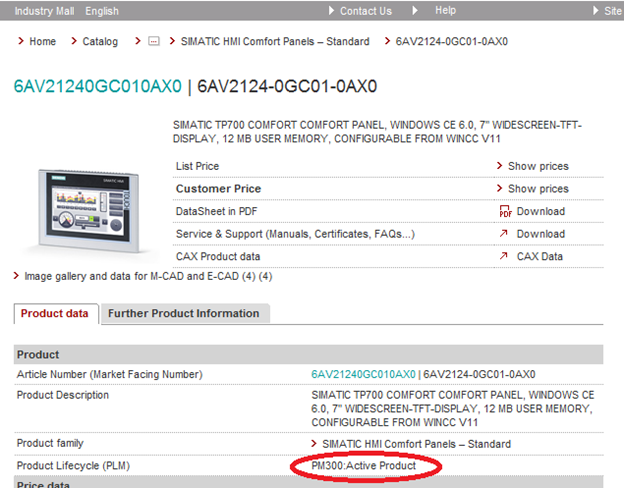Image resolution: width=624 pixels, height=488 pixels.
Task: Show prices for List Price
Action: click(x=538, y=166)
